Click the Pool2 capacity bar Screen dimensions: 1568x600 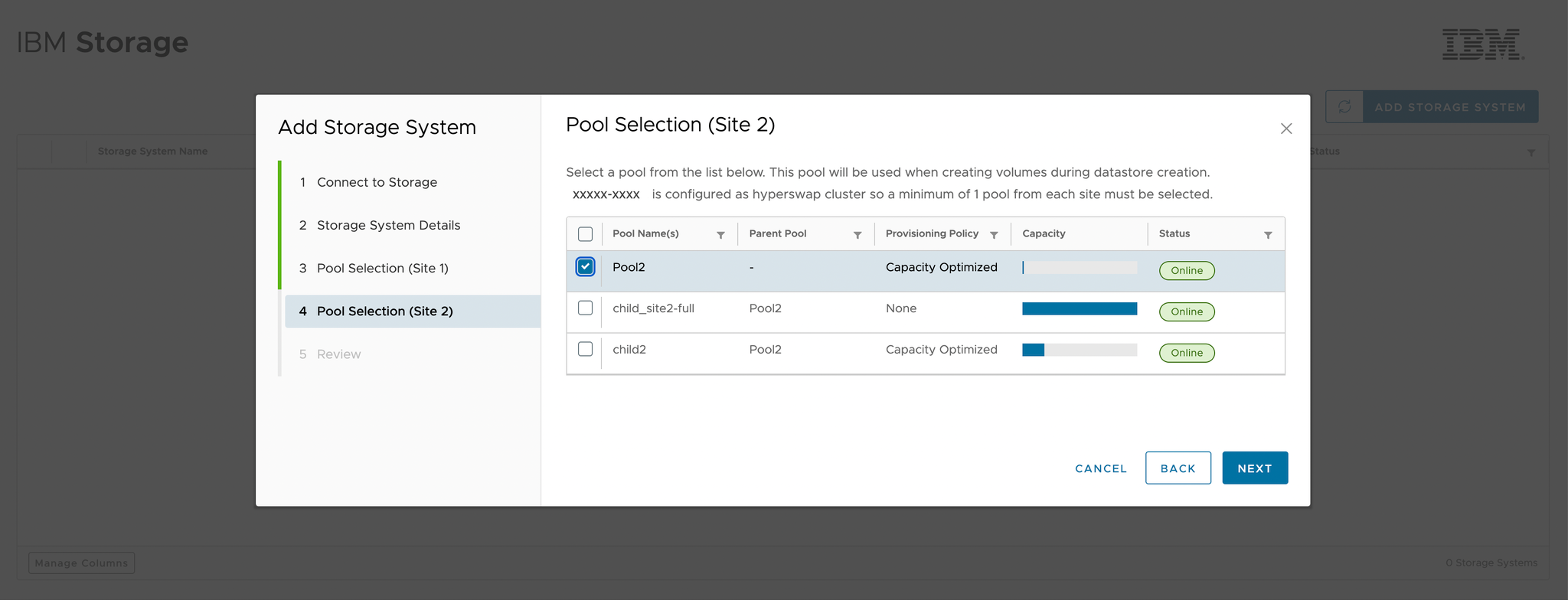[1080, 267]
